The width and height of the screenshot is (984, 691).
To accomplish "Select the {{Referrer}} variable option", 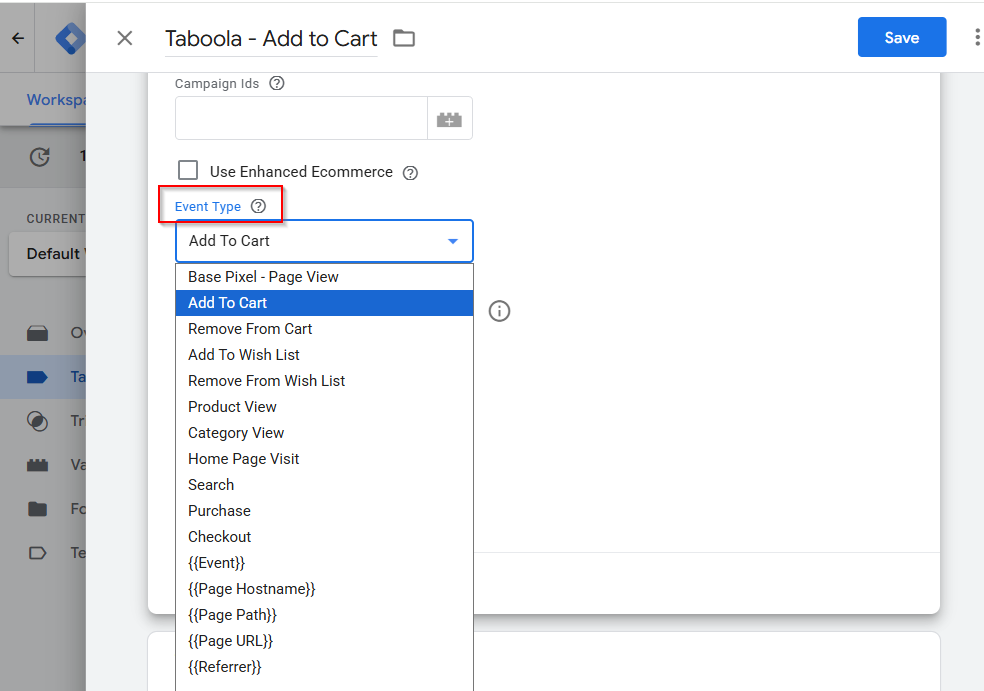I will coord(324,667).
